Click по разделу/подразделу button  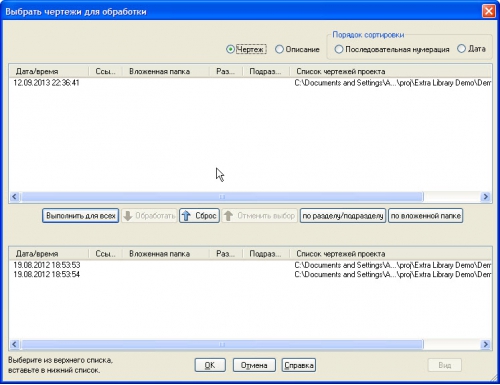[343, 216]
